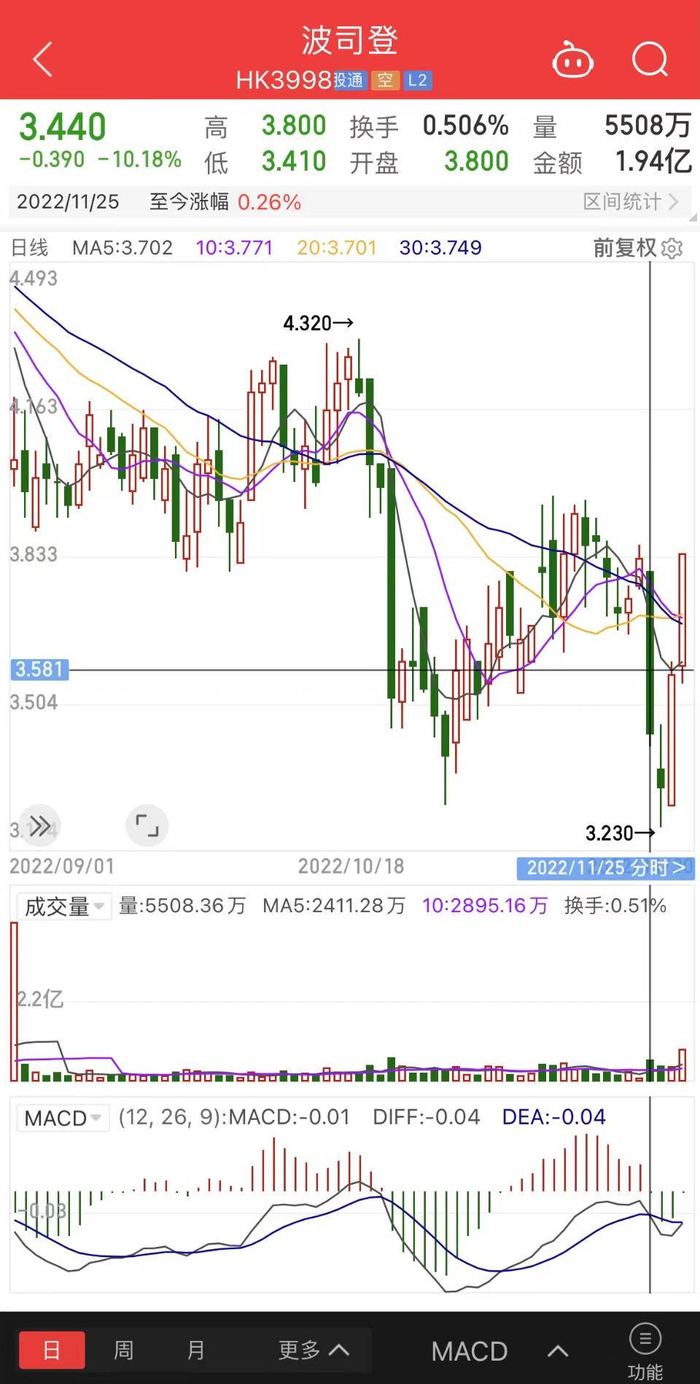Open the MACD sub-indicator dropdown
Viewport: 700px width, 1384px height.
point(63,1117)
